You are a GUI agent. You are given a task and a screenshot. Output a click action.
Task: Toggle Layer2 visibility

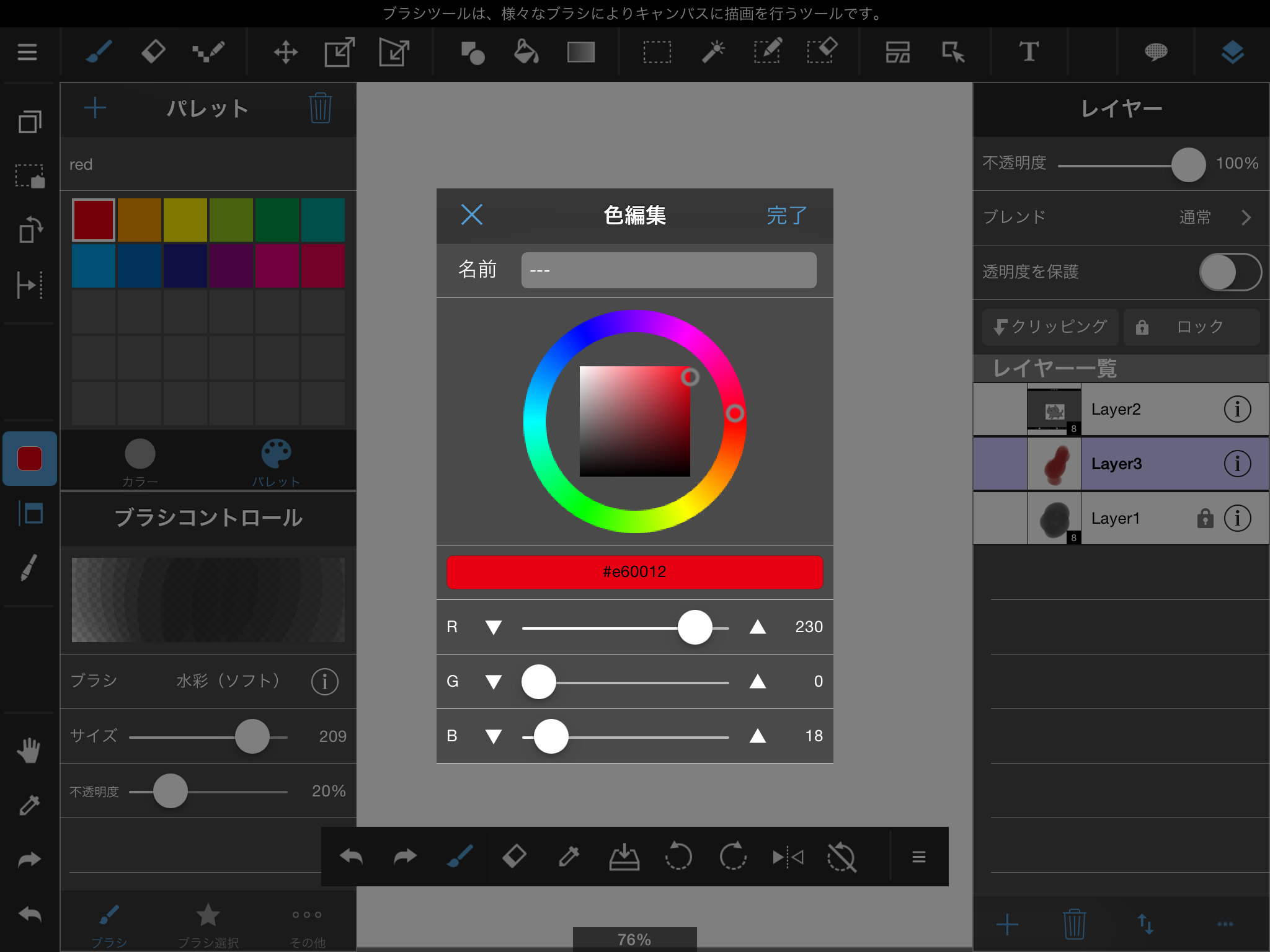point(1000,409)
